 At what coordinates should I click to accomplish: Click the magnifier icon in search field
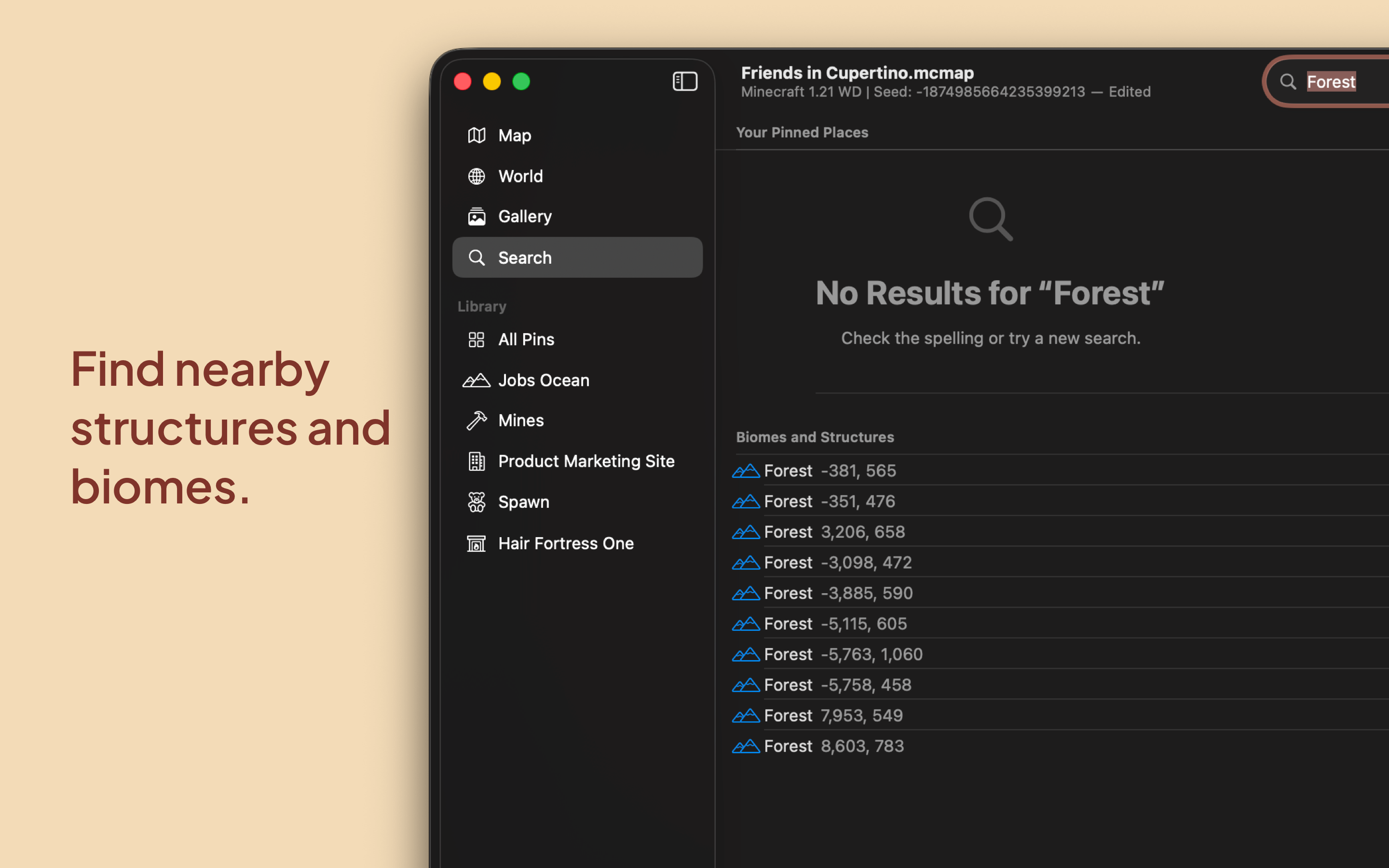pyautogui.click(x=1288, y=82)
